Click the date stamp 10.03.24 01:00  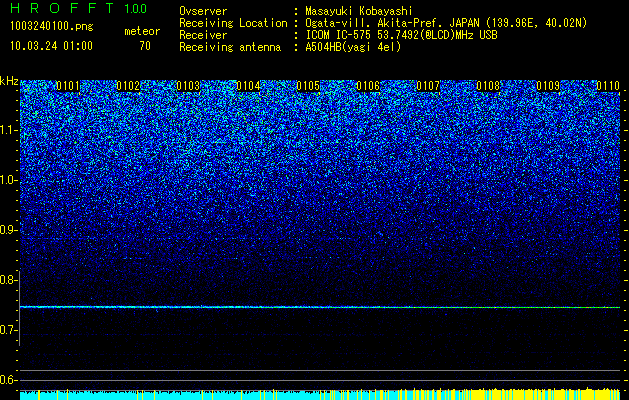[51, 46]
